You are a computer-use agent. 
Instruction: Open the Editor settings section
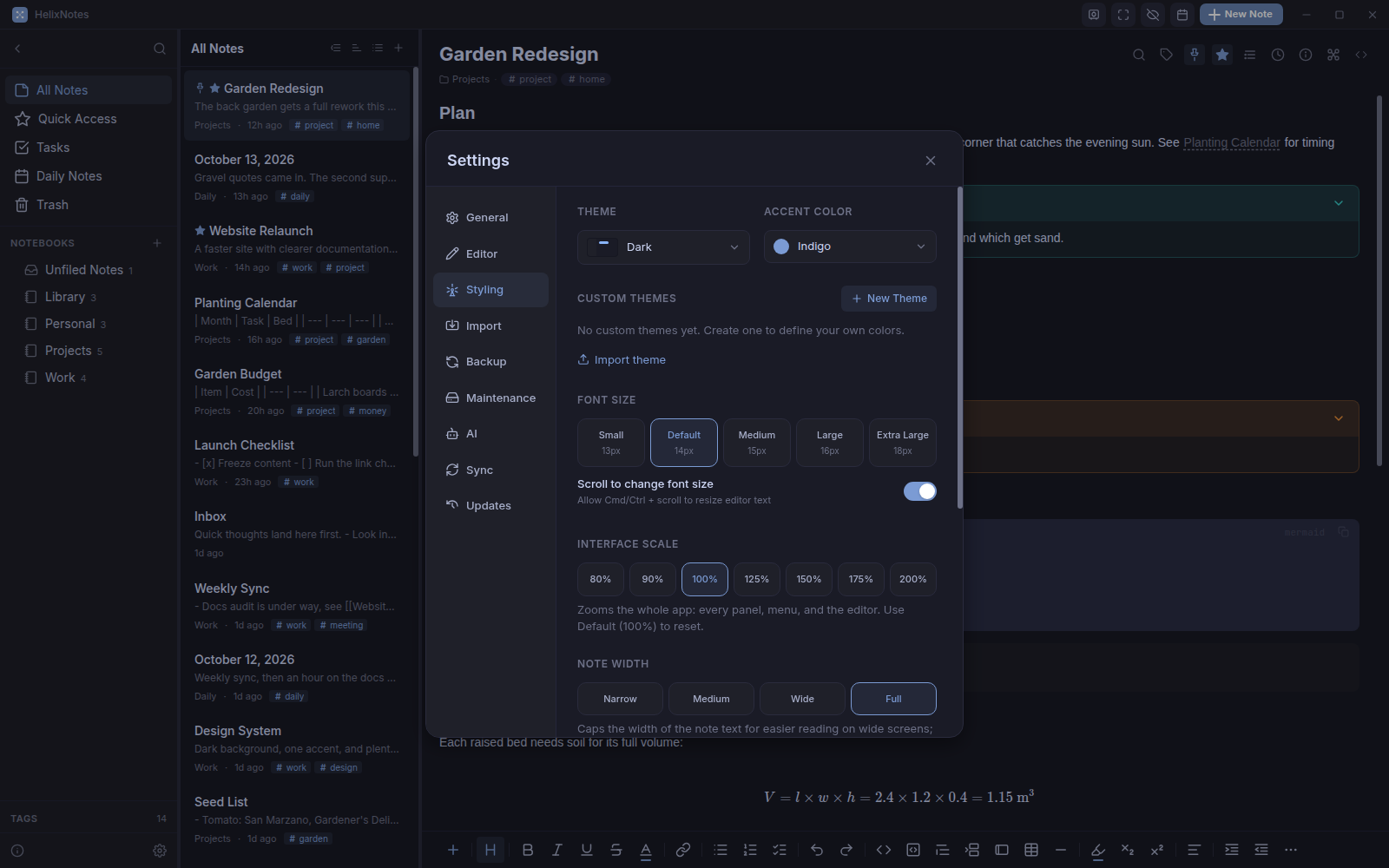click(x=490, y=254)
